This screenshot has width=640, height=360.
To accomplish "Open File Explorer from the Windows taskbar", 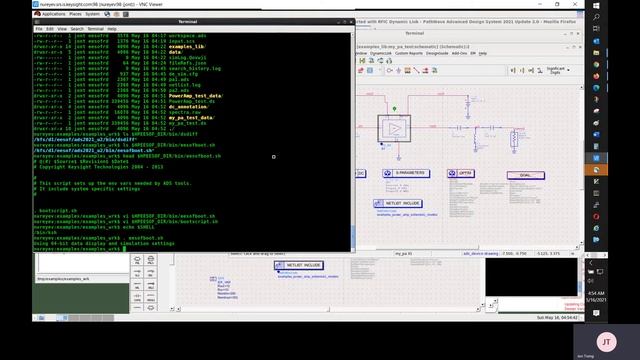I will 596,53.
